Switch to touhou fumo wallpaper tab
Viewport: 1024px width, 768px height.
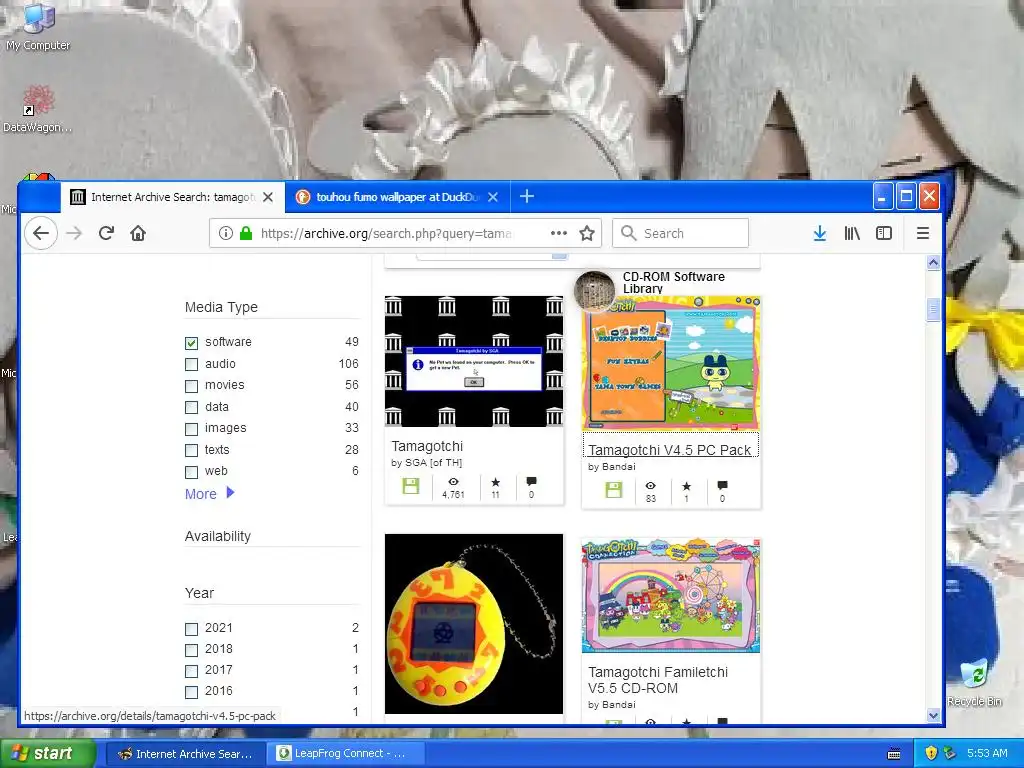pos(397,197)
